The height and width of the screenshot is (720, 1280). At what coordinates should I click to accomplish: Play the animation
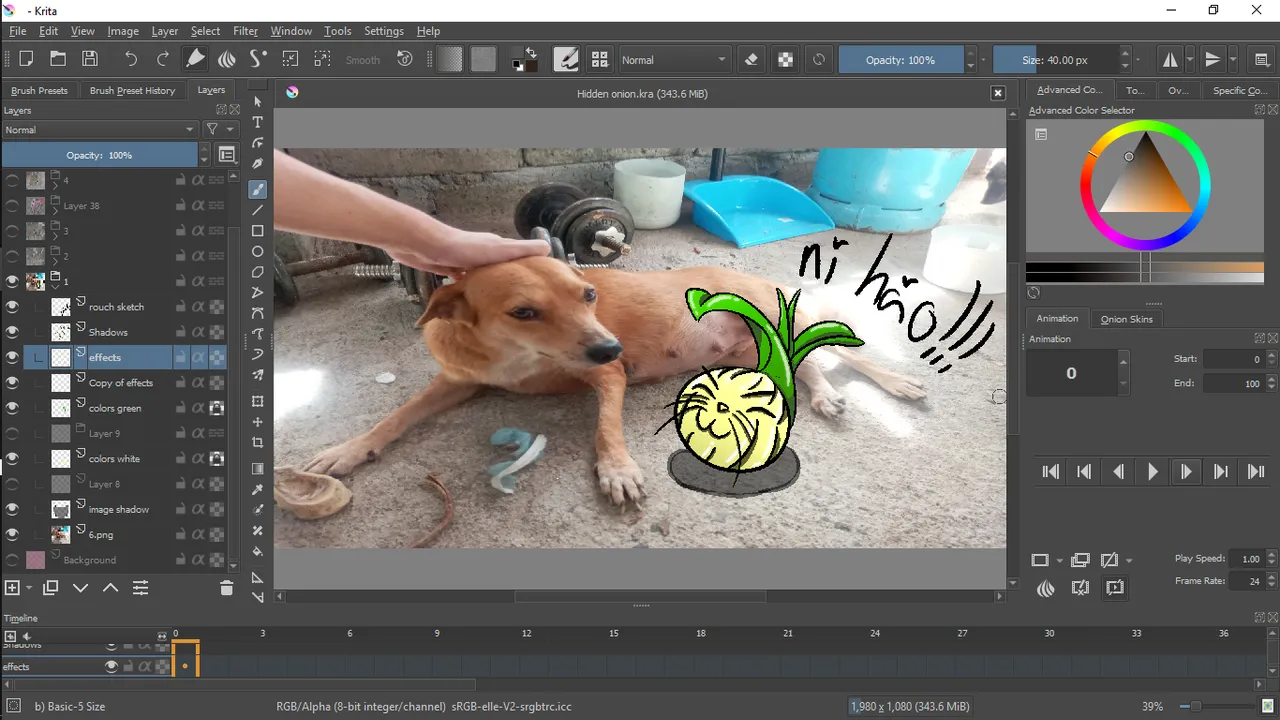tap(1152, 471)
